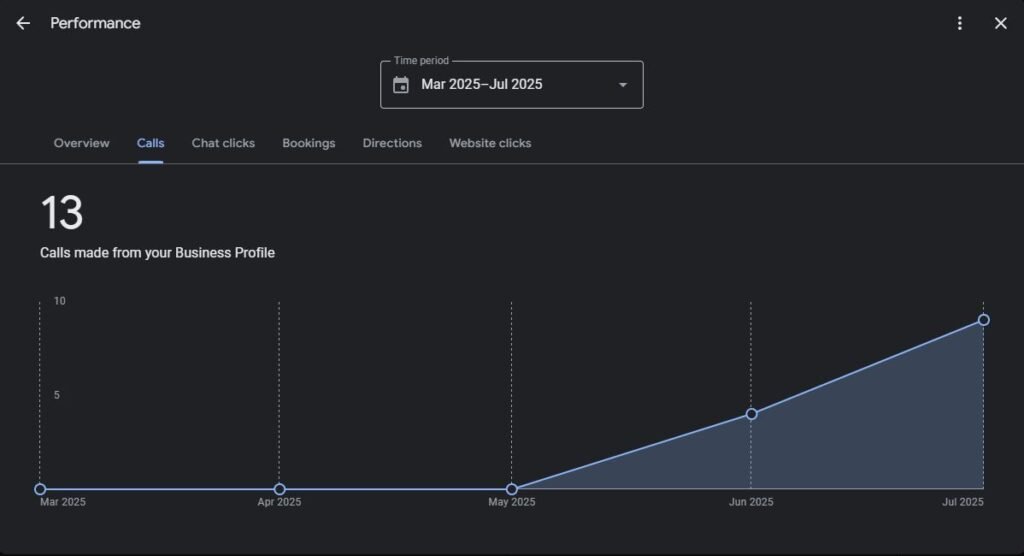Switch to the Overview tab
The width and height of the screenshot is (1024, 556).
81,143
